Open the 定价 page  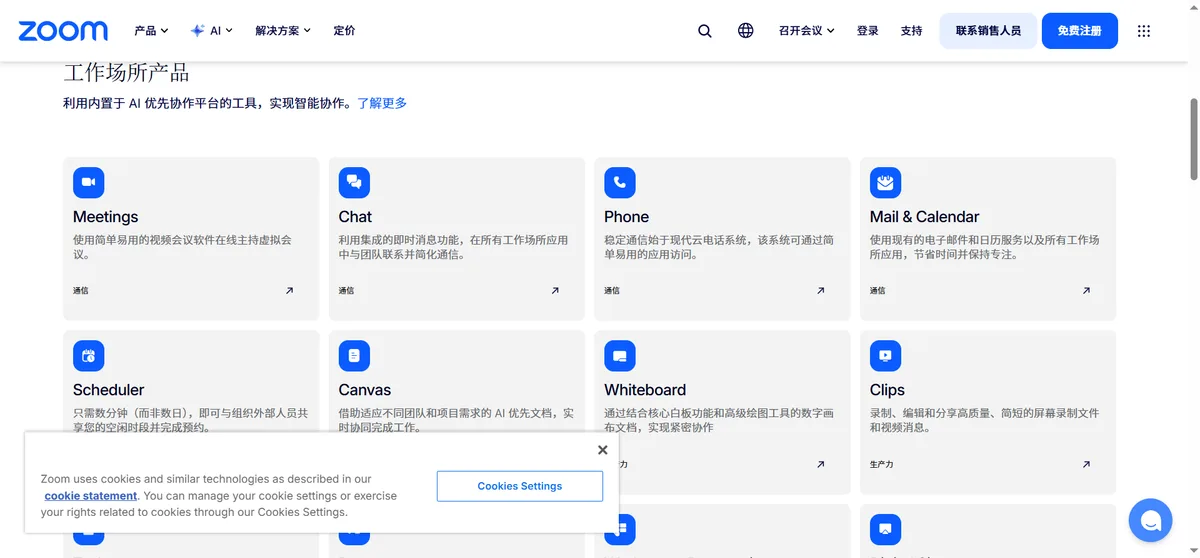pos(344,31)
